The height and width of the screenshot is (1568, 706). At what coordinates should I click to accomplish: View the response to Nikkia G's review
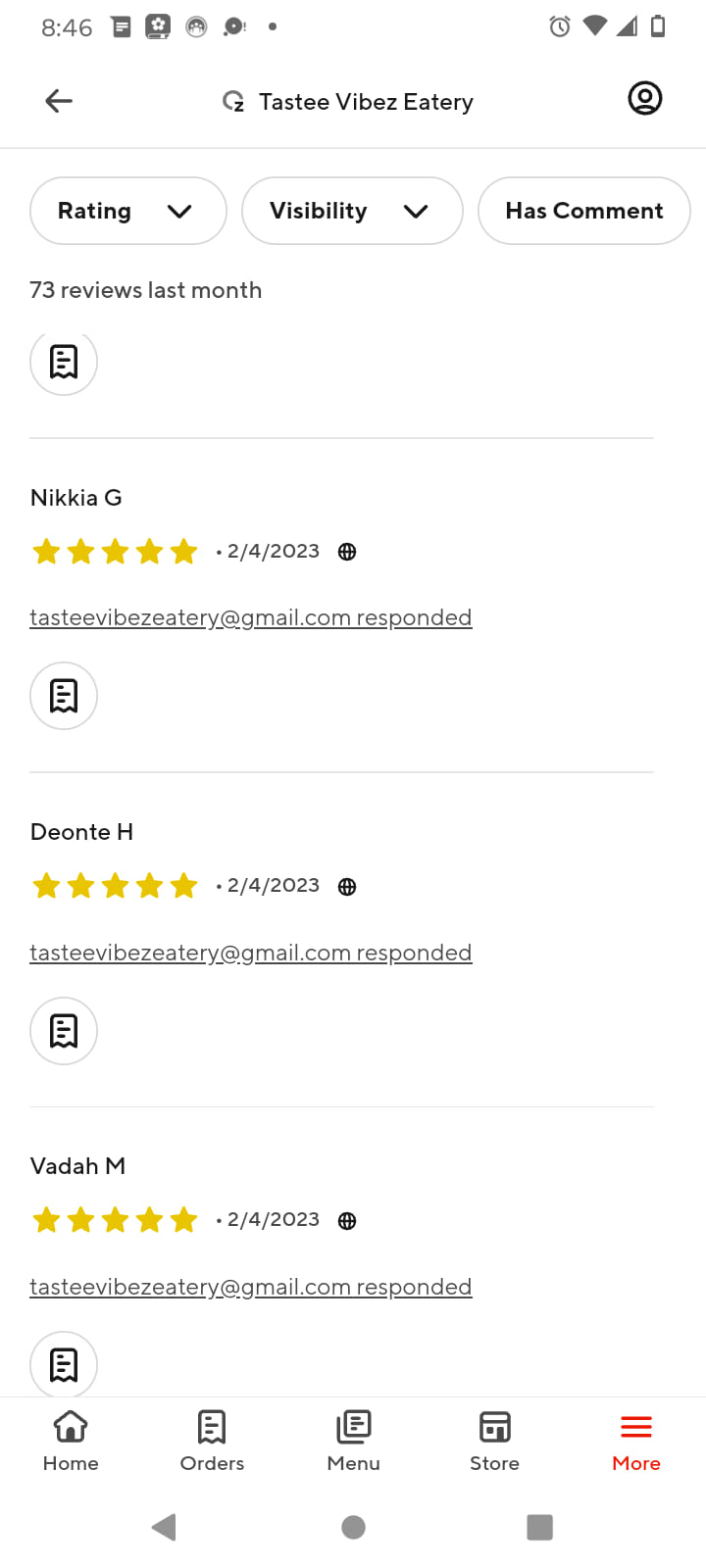(251, 617)
